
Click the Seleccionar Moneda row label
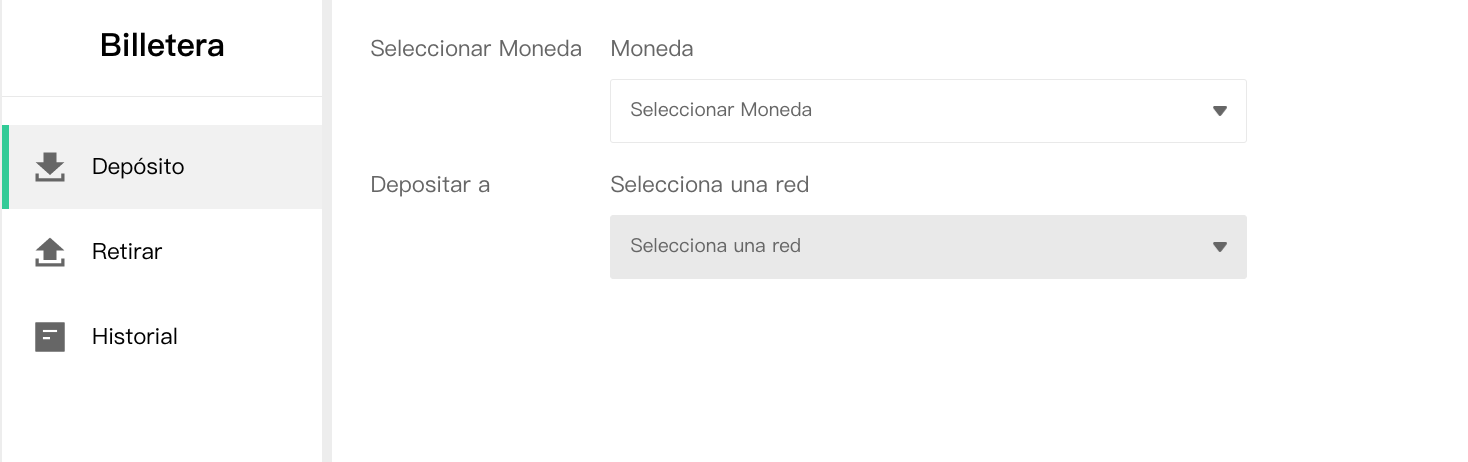pos(476,49)
